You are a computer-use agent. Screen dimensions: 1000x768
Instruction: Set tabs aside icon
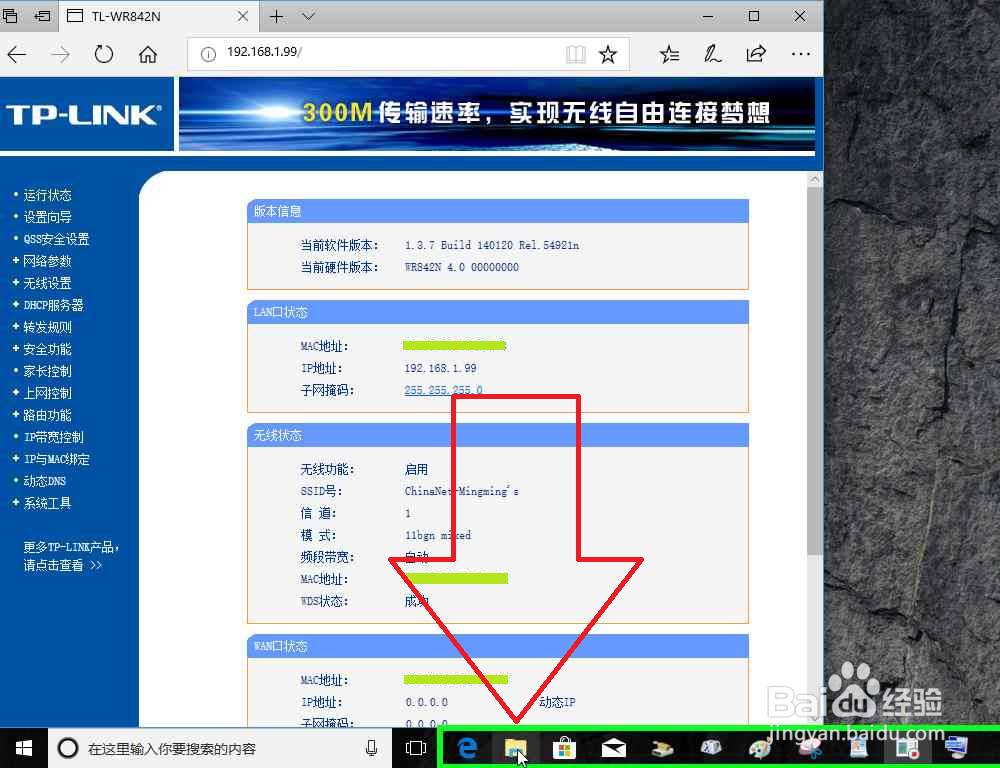coord(41,16)
